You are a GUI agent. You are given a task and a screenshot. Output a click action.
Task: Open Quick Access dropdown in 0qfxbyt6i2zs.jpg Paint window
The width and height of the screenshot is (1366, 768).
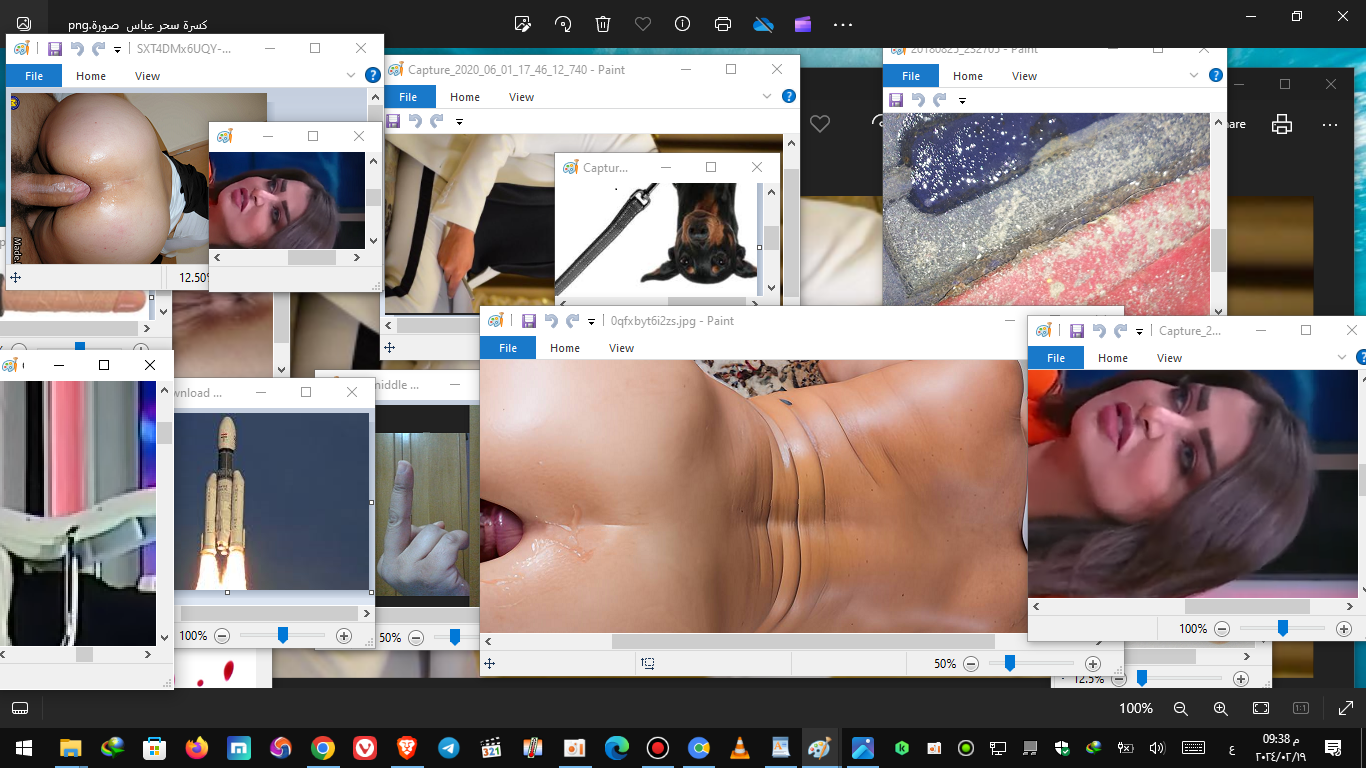[592, 322]
